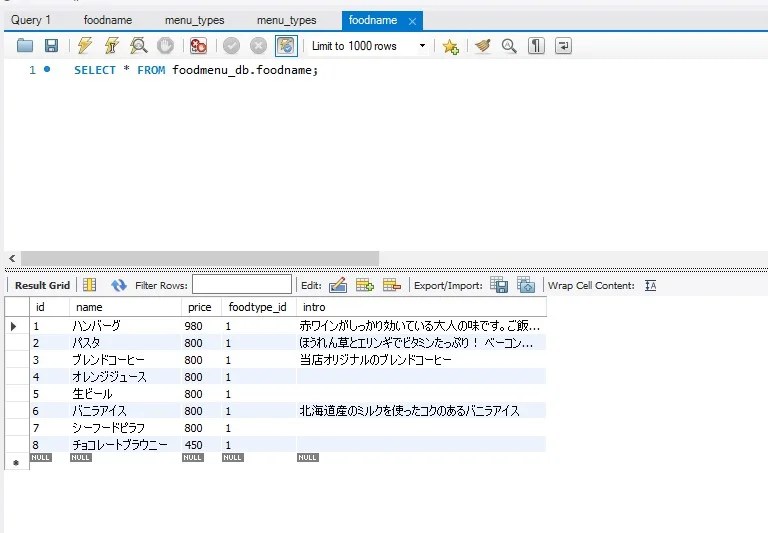Image resolution: width=768 pixels, height=533 pixels.
Task: Click the horizontal scrollbar thumb
Action: click(x=199, y=258)
